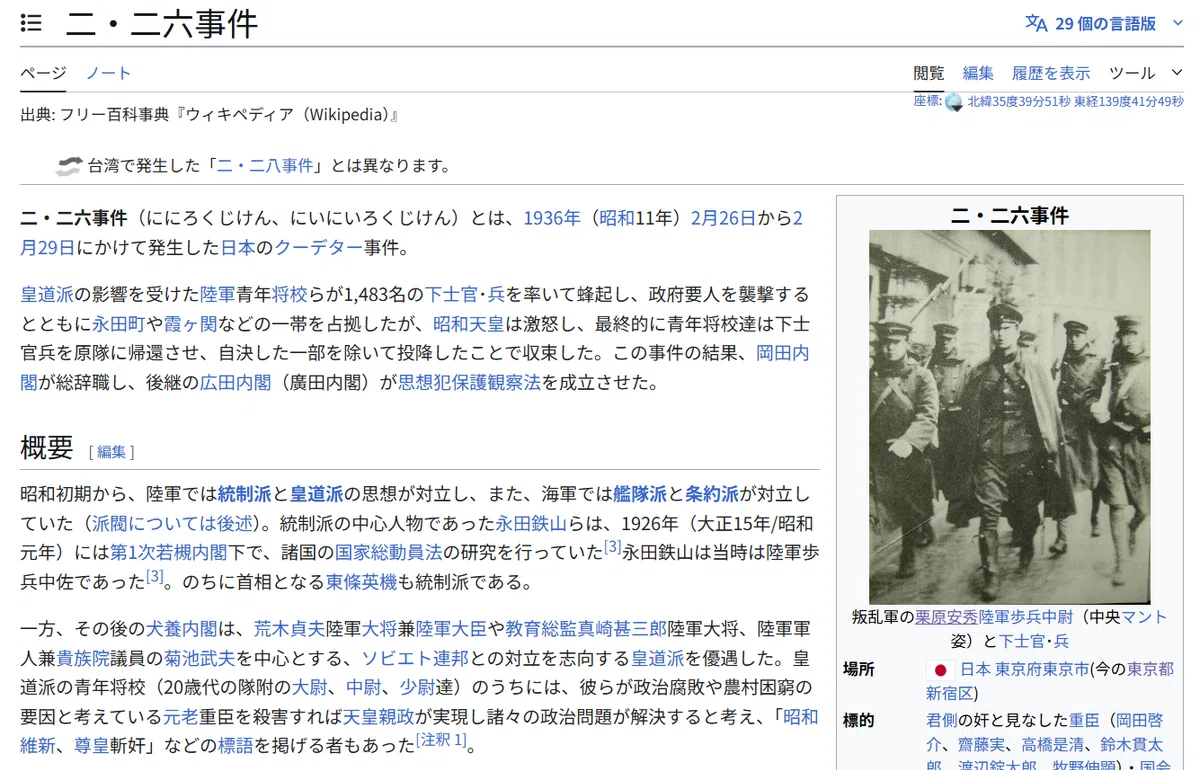Viewport: 1200px width, 770px height.
Task: Follow the 二・二八事件 link
Action: tap(265, 166)
